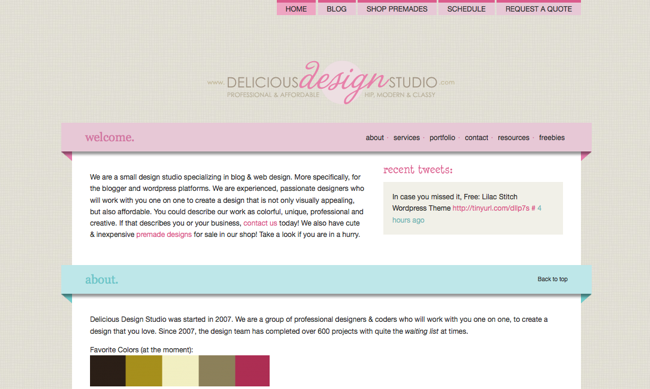
Task: Select the crimson red color swatch
Action: [x=252, y=371]
